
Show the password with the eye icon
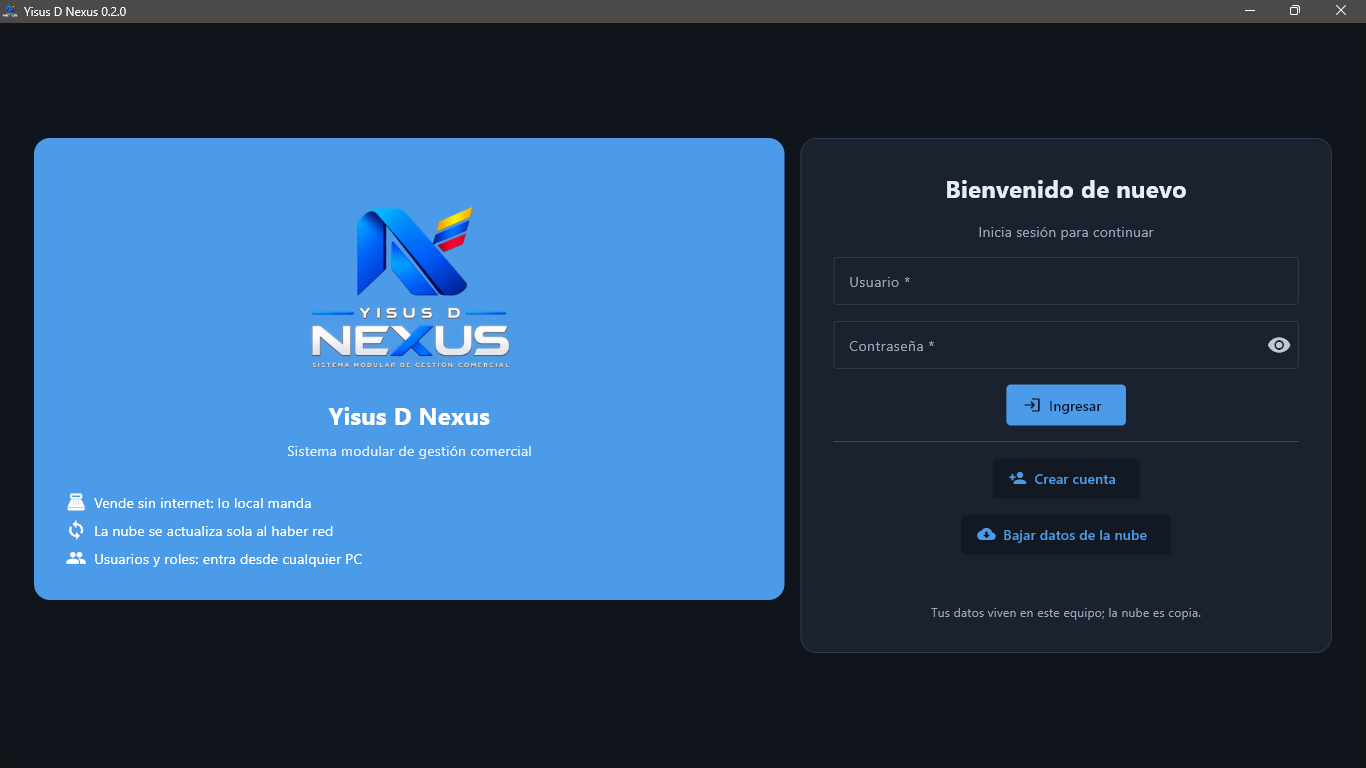pos(1279,345)
